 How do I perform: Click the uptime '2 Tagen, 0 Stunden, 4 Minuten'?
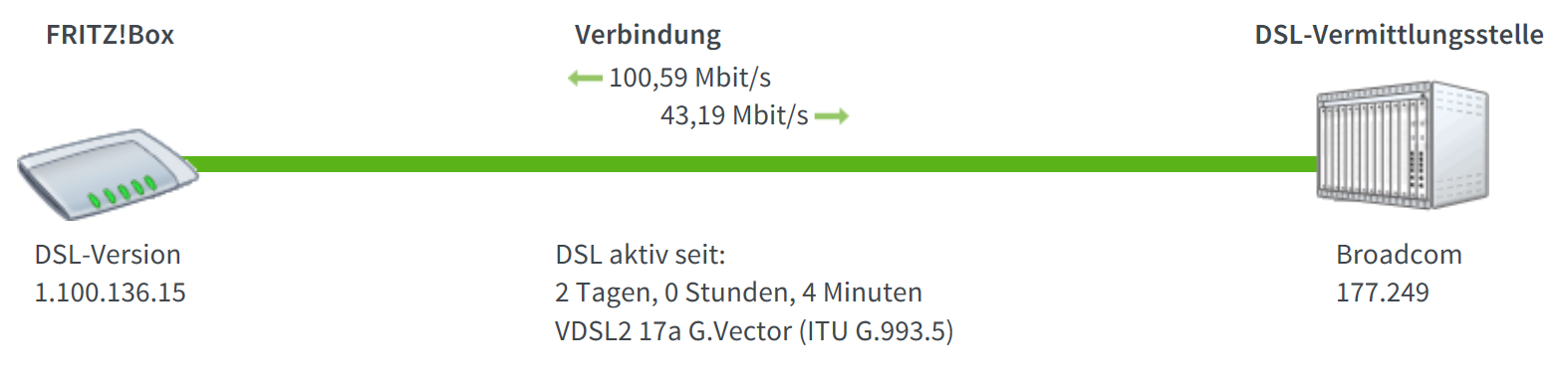point(738,293)
